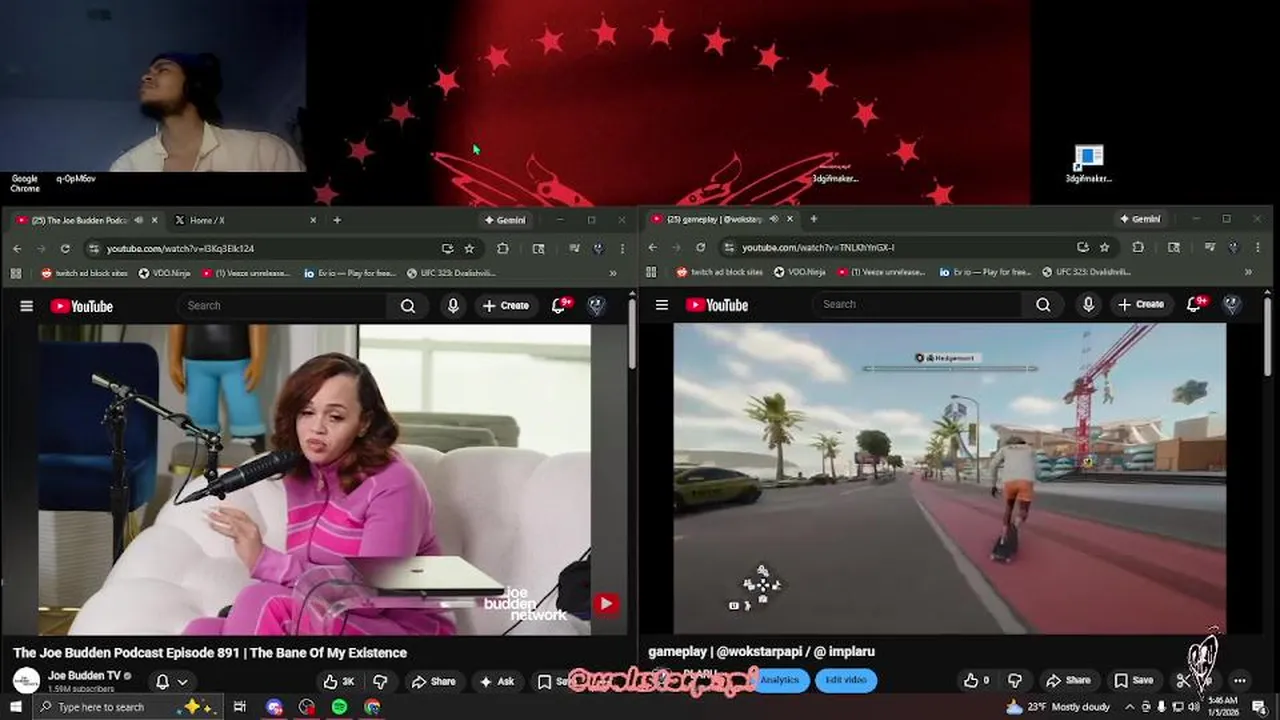1280x720 pixels.
Task: Open new tab in left Chrome window
Action: 337,220
